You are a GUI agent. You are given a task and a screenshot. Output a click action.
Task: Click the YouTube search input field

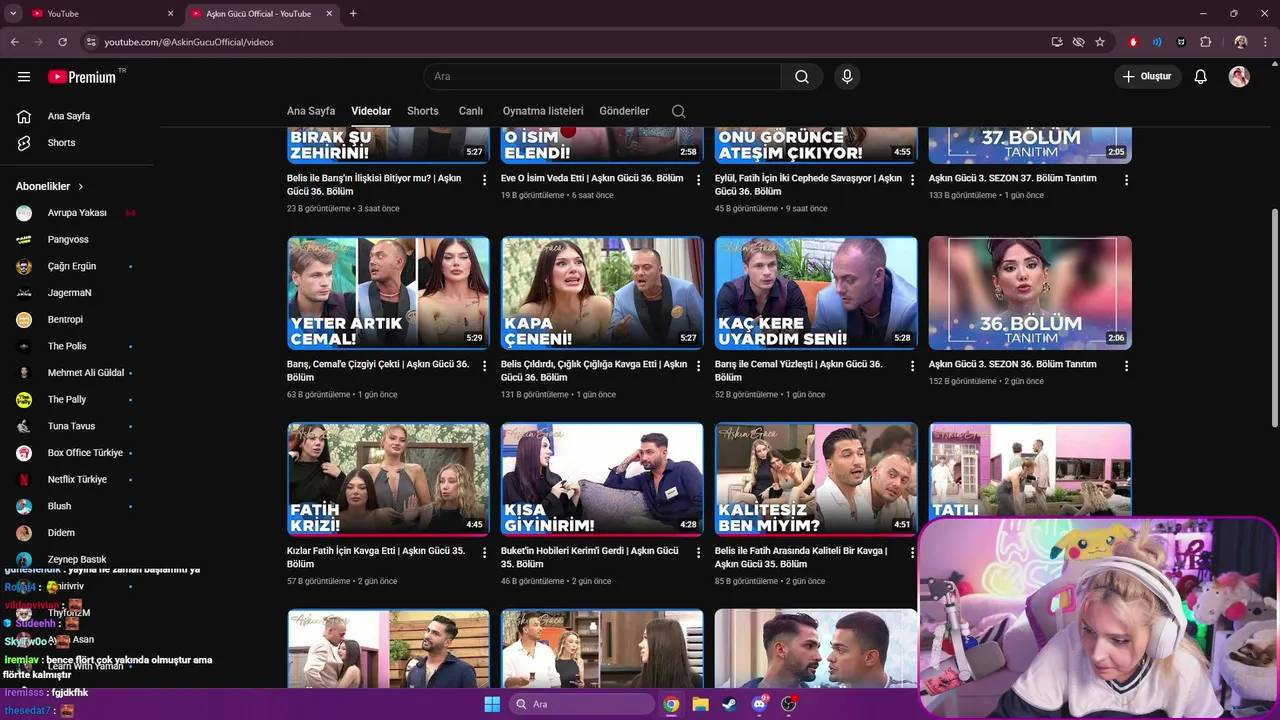(x=602, y=77)
